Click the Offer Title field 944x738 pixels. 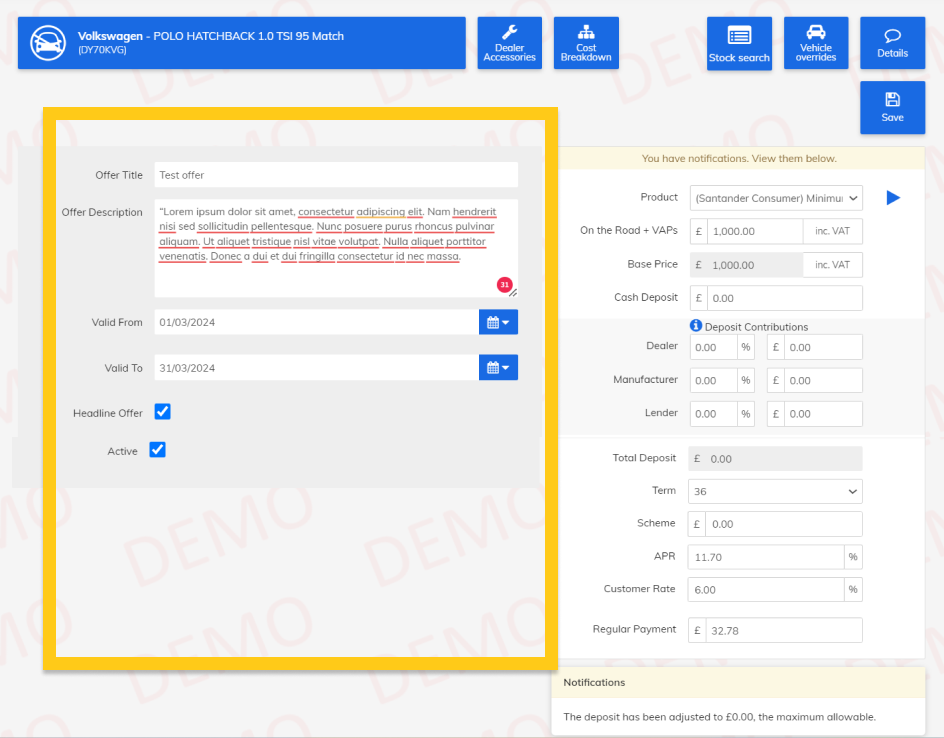[x=336, y=175]
